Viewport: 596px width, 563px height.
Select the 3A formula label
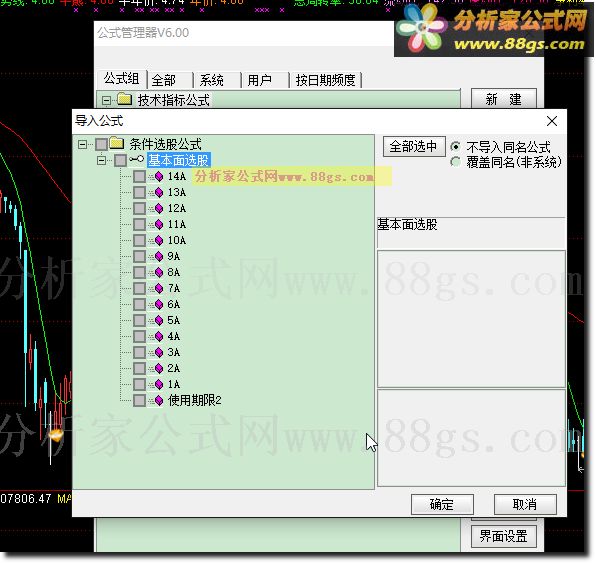click(174, 352)
